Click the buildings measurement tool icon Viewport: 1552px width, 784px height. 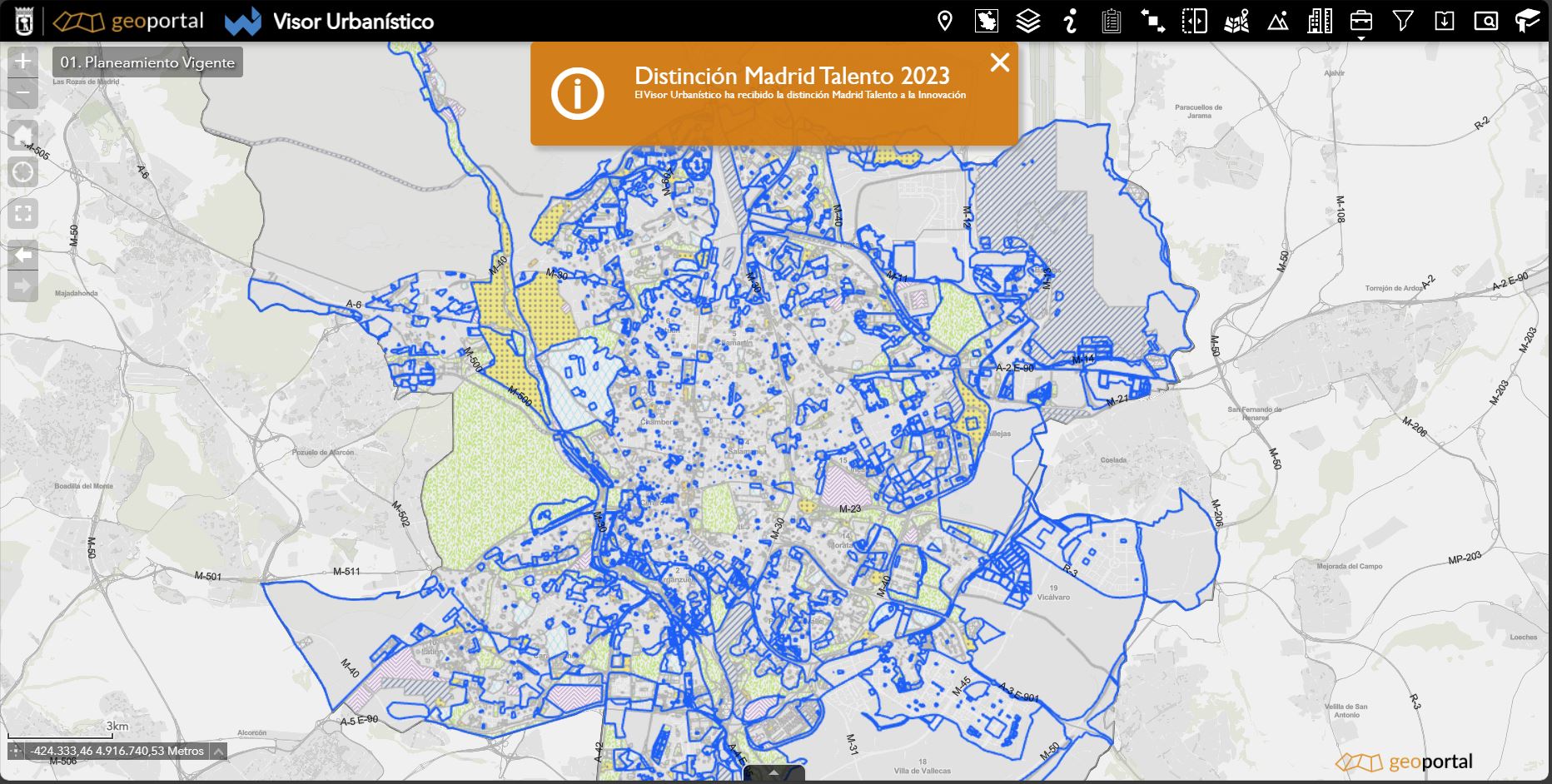click(x=1321, y=21)
